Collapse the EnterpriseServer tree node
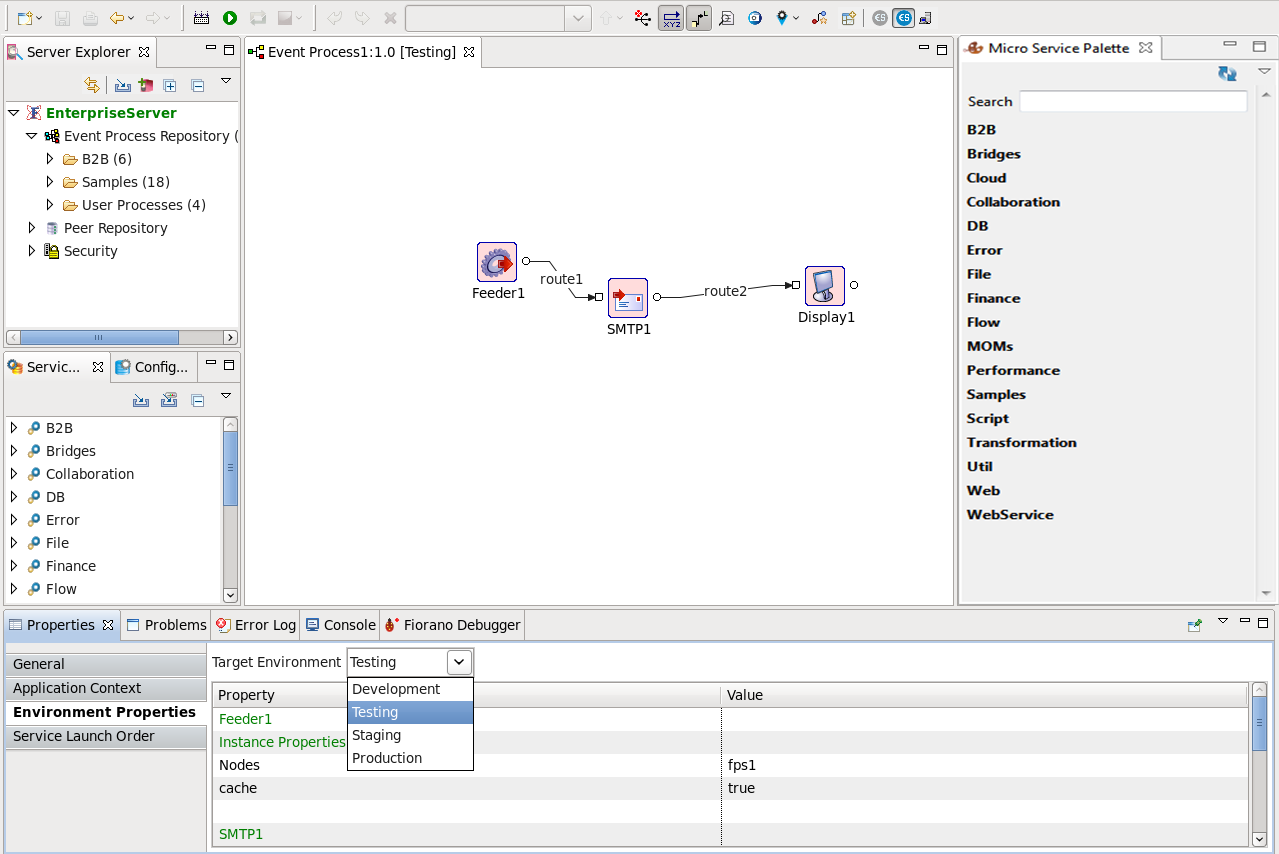This screenshot has height=854, width=1279. click(13, 113)
